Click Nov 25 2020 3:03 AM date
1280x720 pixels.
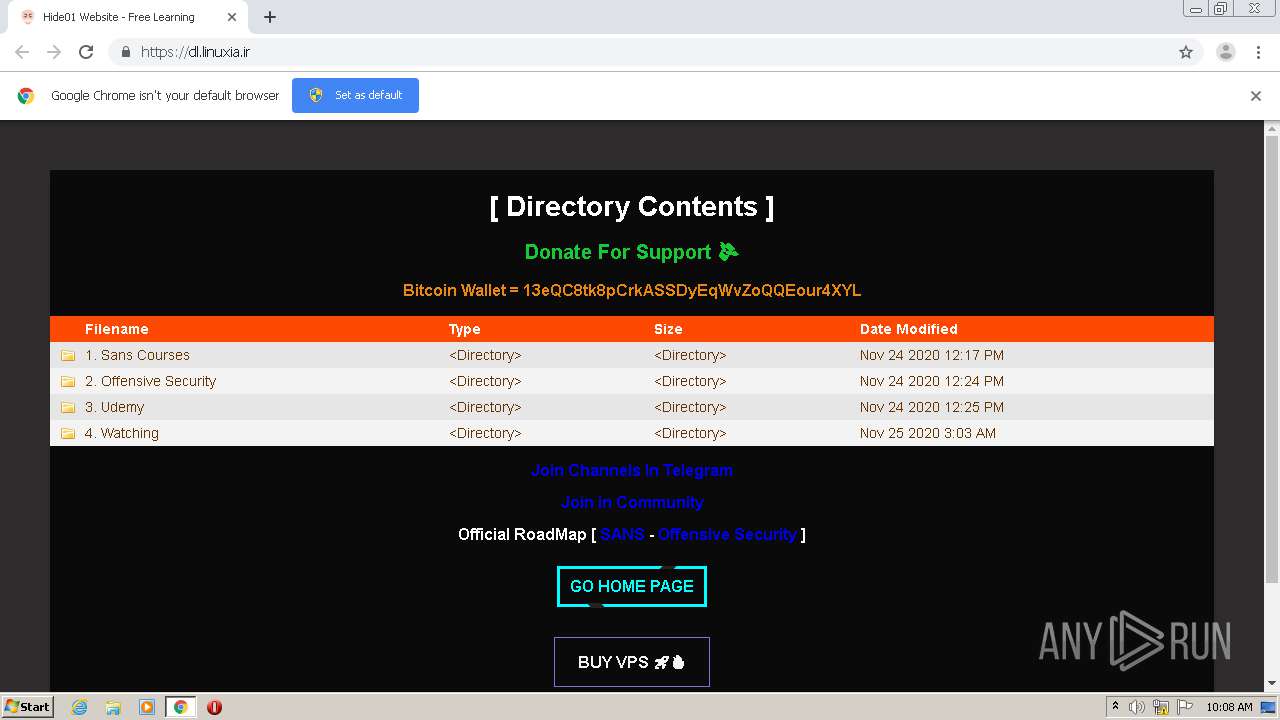tap(927, 433)
